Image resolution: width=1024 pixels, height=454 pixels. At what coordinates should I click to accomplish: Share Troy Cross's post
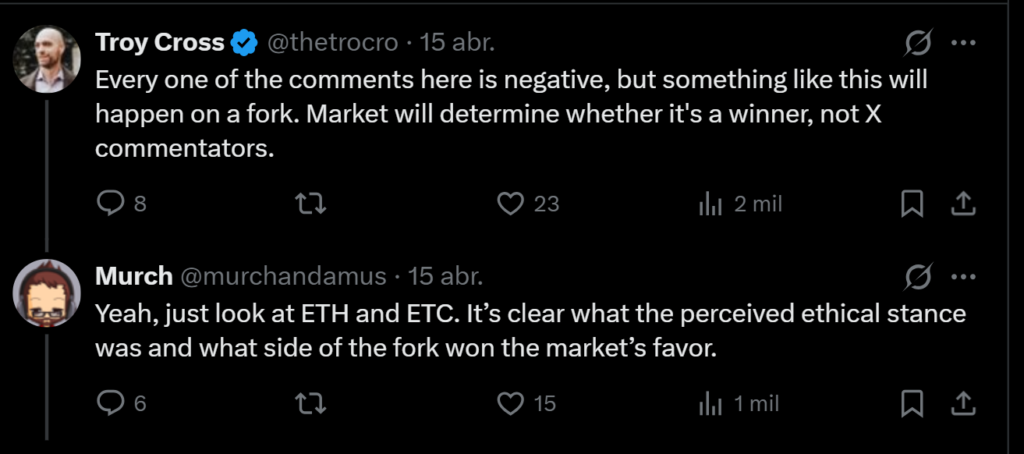click(962, 204)
